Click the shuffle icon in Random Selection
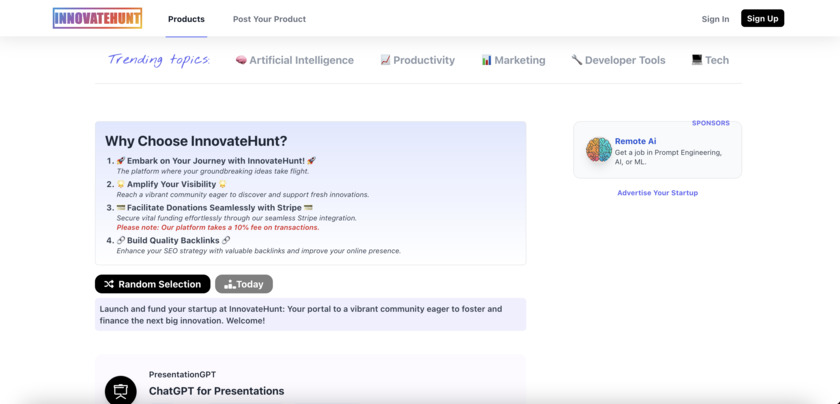The height and width of the screenshot is (404, 840). point(109,284)
